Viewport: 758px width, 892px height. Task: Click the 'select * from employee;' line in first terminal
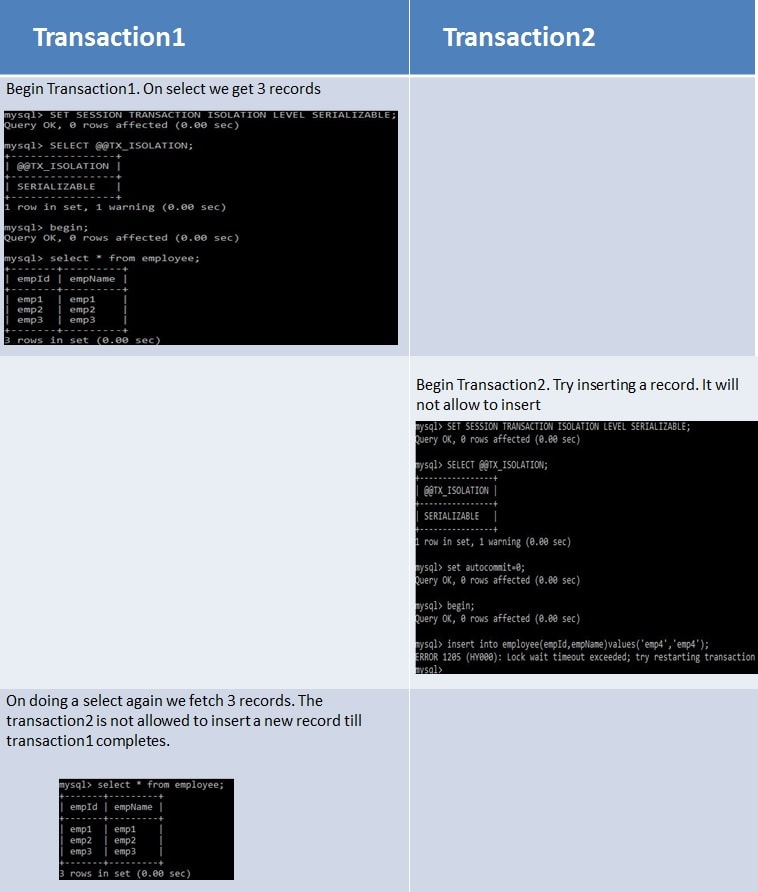102,258
